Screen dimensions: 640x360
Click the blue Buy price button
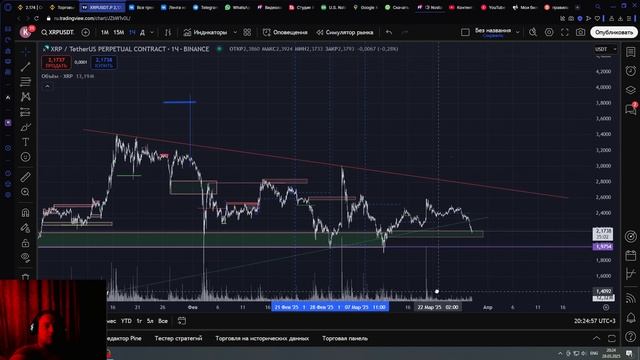click(104, 62)
